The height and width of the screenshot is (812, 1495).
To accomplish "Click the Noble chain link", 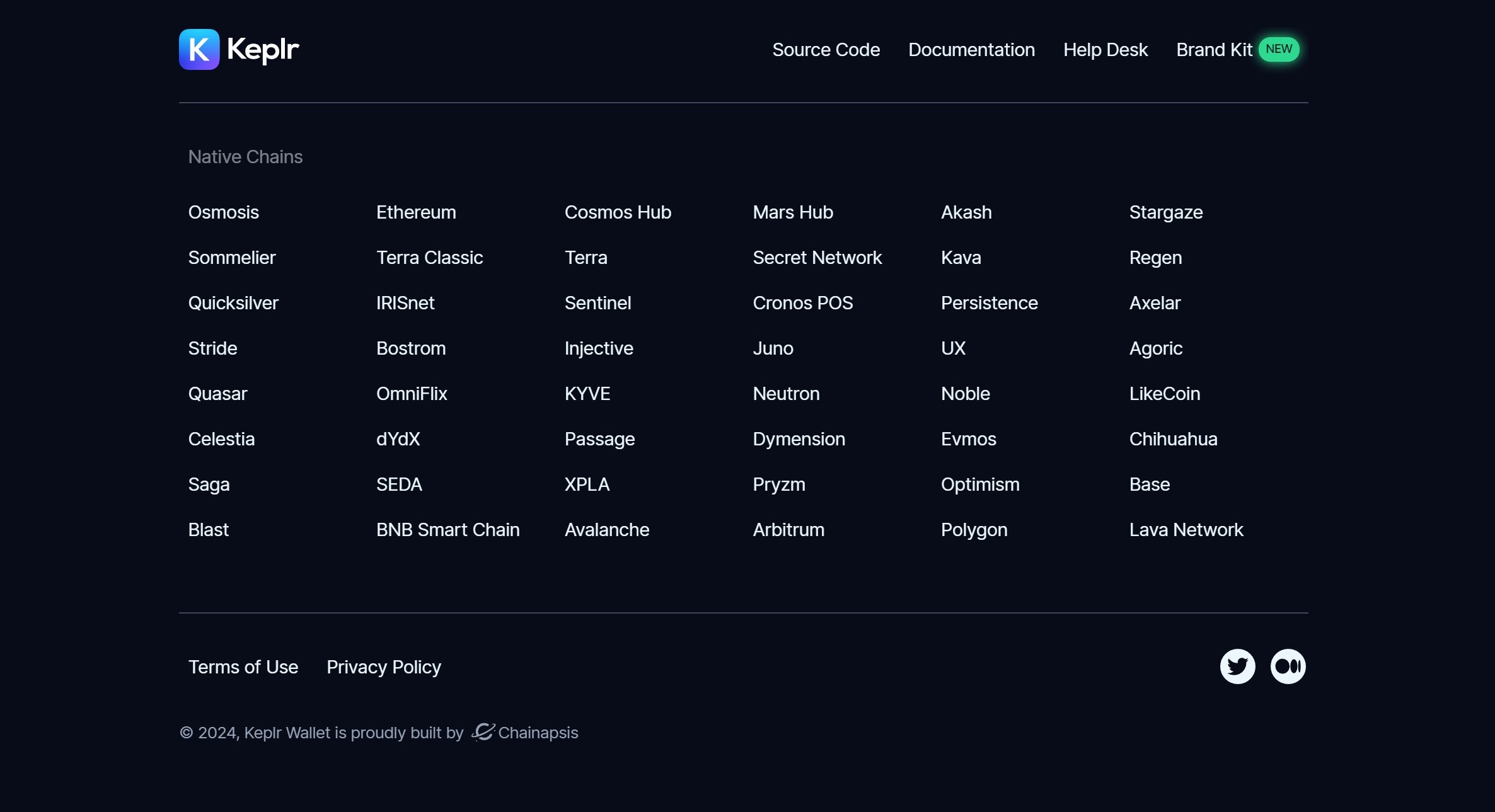I will tap(966, 394).
